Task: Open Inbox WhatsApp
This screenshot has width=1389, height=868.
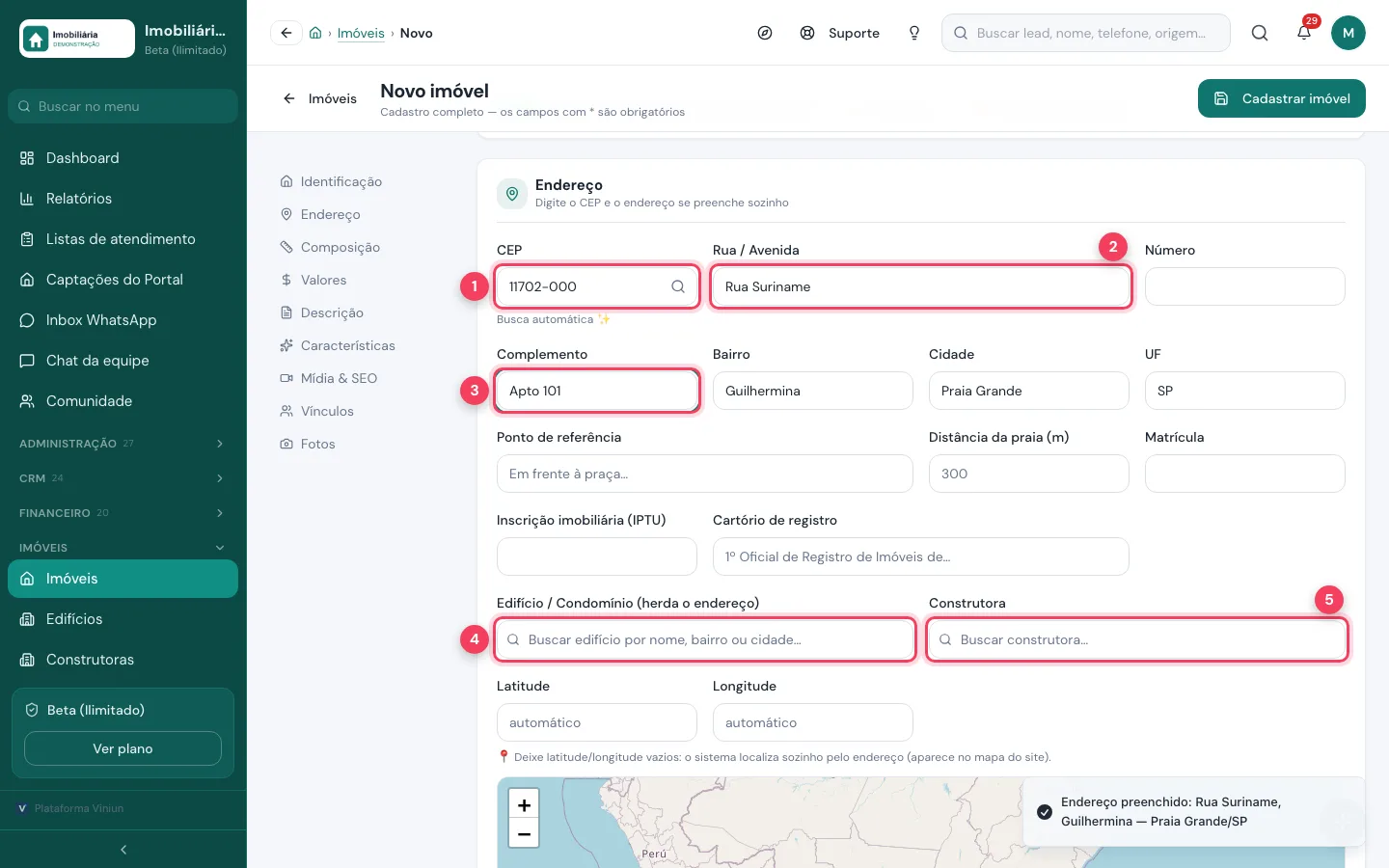Action: 123,320
